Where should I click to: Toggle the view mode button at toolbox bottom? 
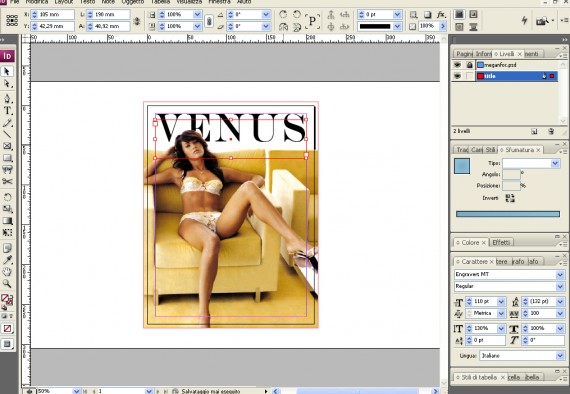tap(7, 344)
